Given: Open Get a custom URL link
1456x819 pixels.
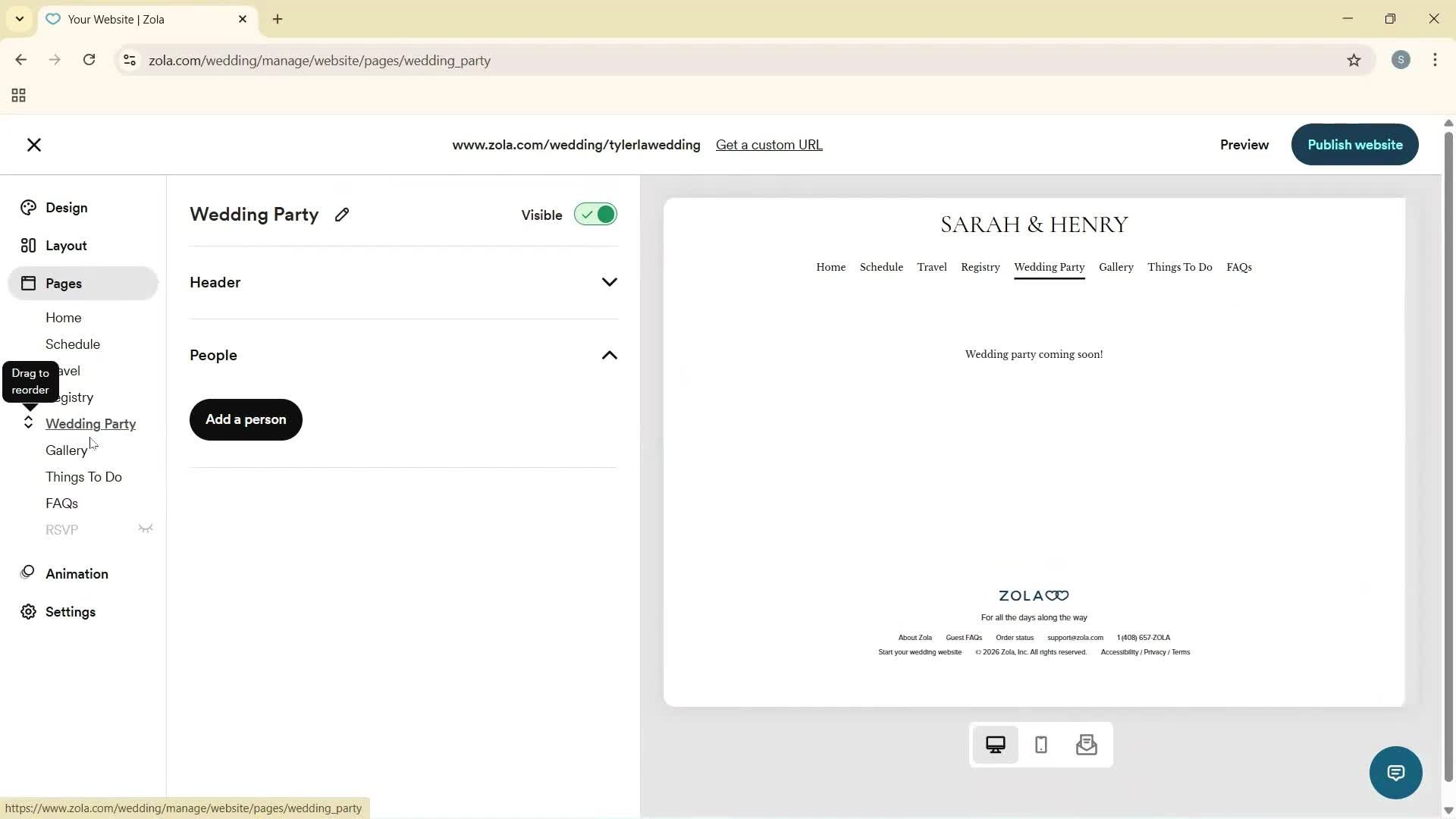Looking at the screenshot, I should (769, 144).
